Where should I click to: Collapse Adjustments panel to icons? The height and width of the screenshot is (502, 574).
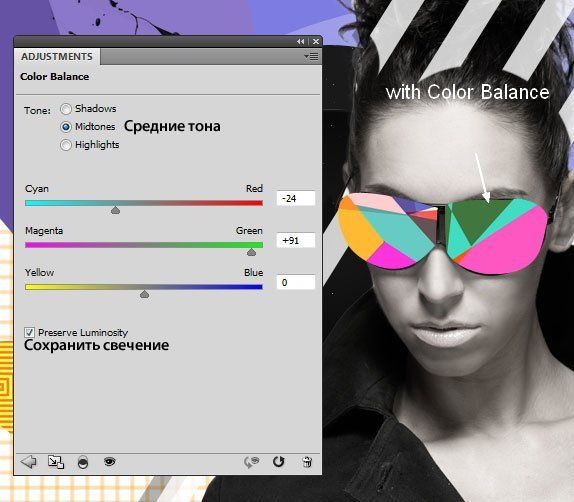tap(301, 42)
